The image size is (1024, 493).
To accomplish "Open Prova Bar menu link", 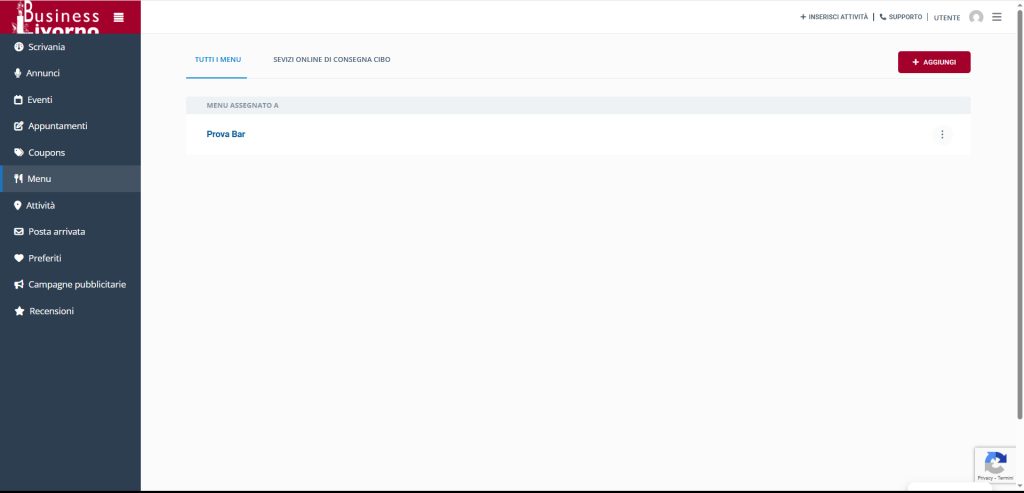I will point(226,134).
